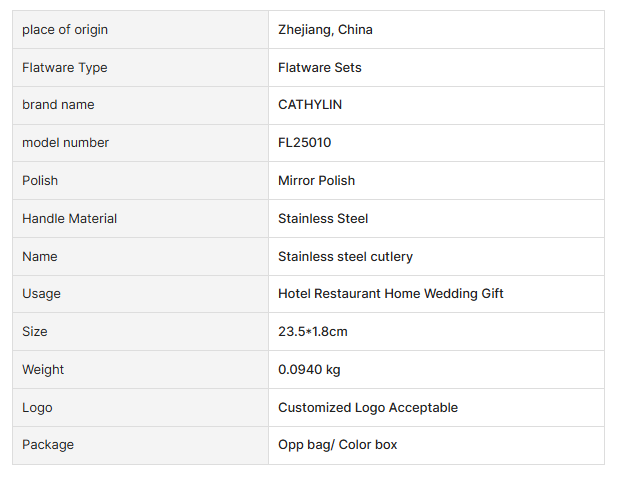Select the 'Flatware Type' label
621x482 pixels.
click(65, 68)
